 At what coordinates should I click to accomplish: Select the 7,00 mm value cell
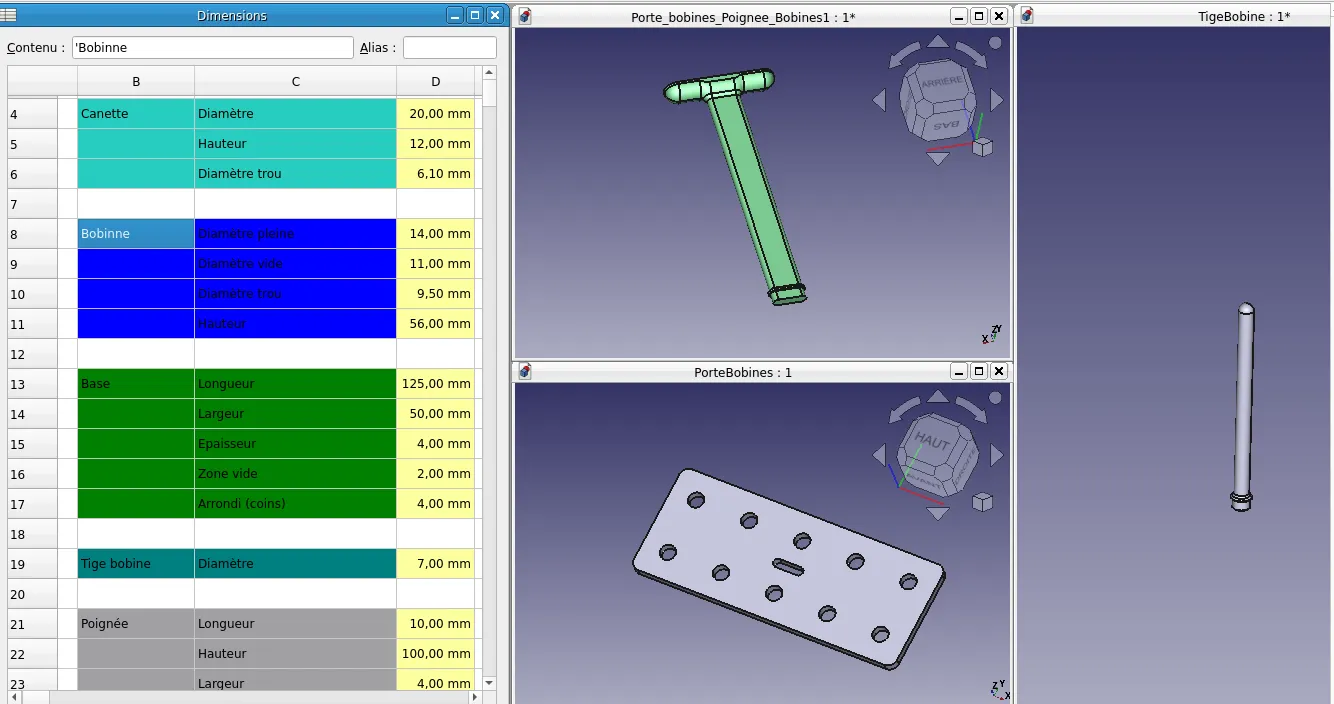point(436,564)
